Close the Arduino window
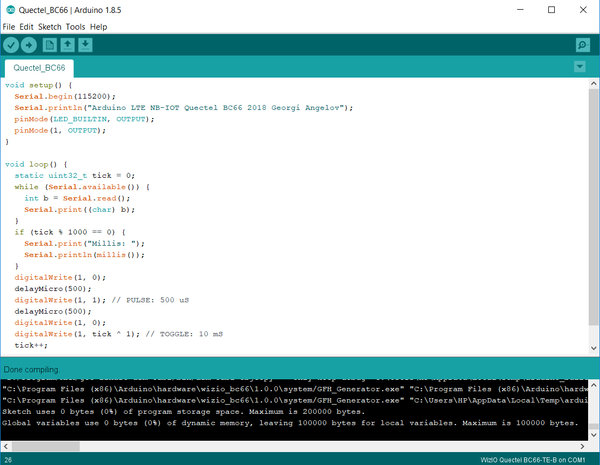The width and height of the screenshot is (600, 465). (583, 10)
